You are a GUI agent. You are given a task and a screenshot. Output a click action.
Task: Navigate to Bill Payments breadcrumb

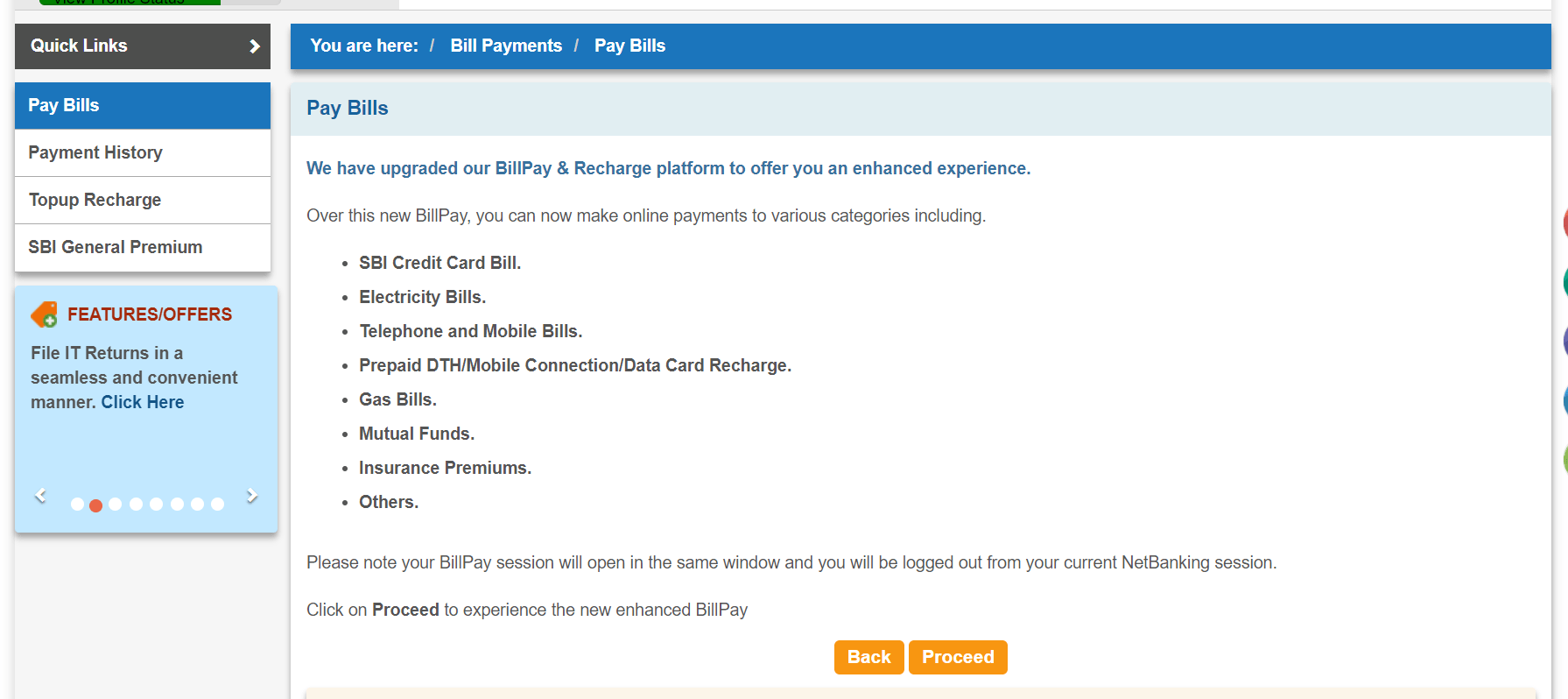point(505,46)
